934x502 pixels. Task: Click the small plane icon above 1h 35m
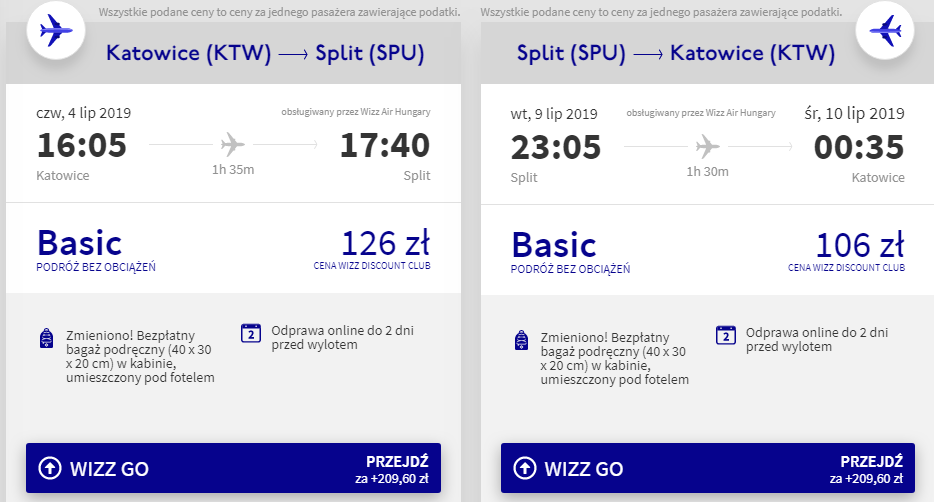tap(232, 144)
